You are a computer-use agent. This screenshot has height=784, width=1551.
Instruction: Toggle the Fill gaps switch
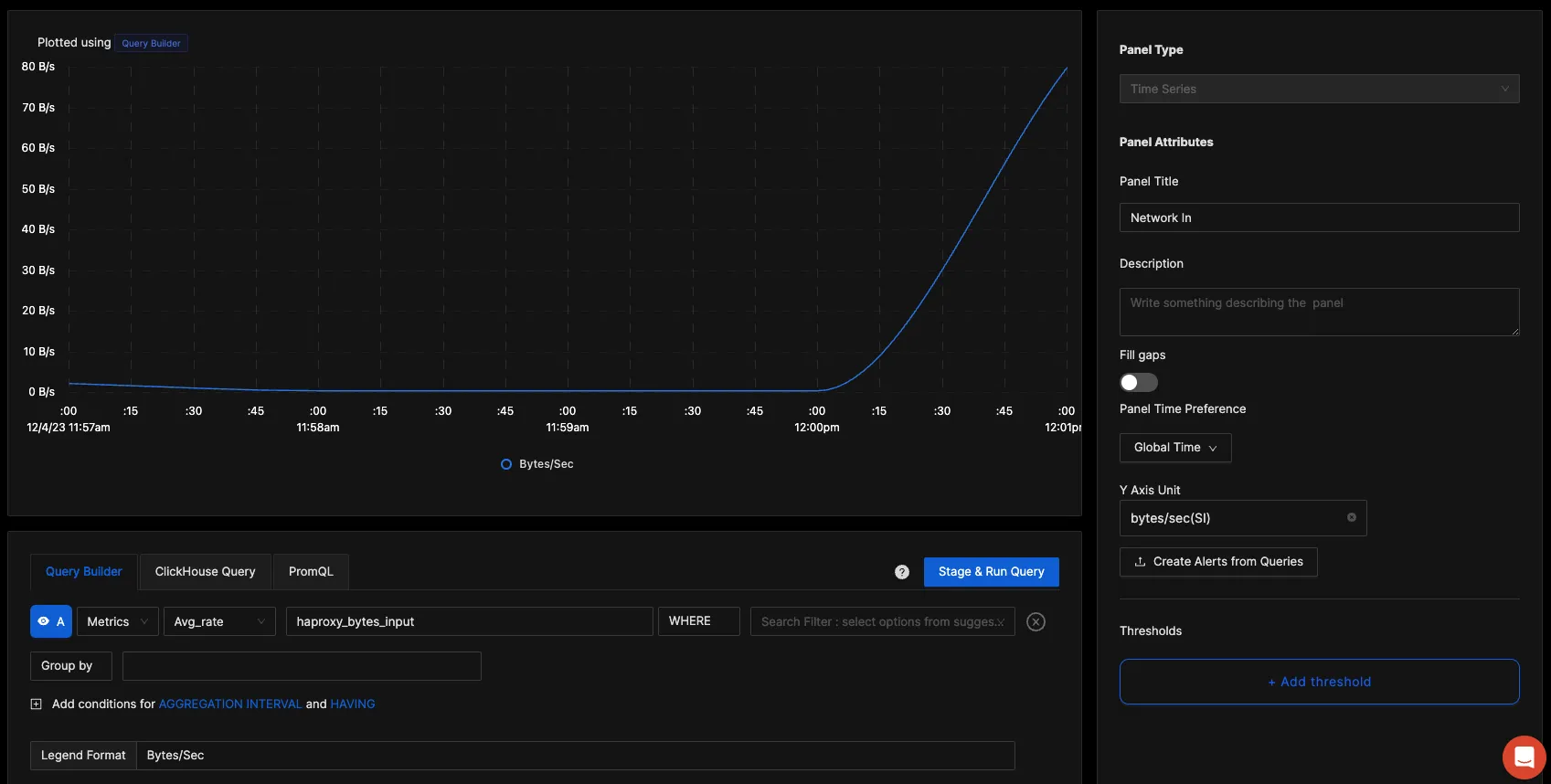(x=1139, y=382)
